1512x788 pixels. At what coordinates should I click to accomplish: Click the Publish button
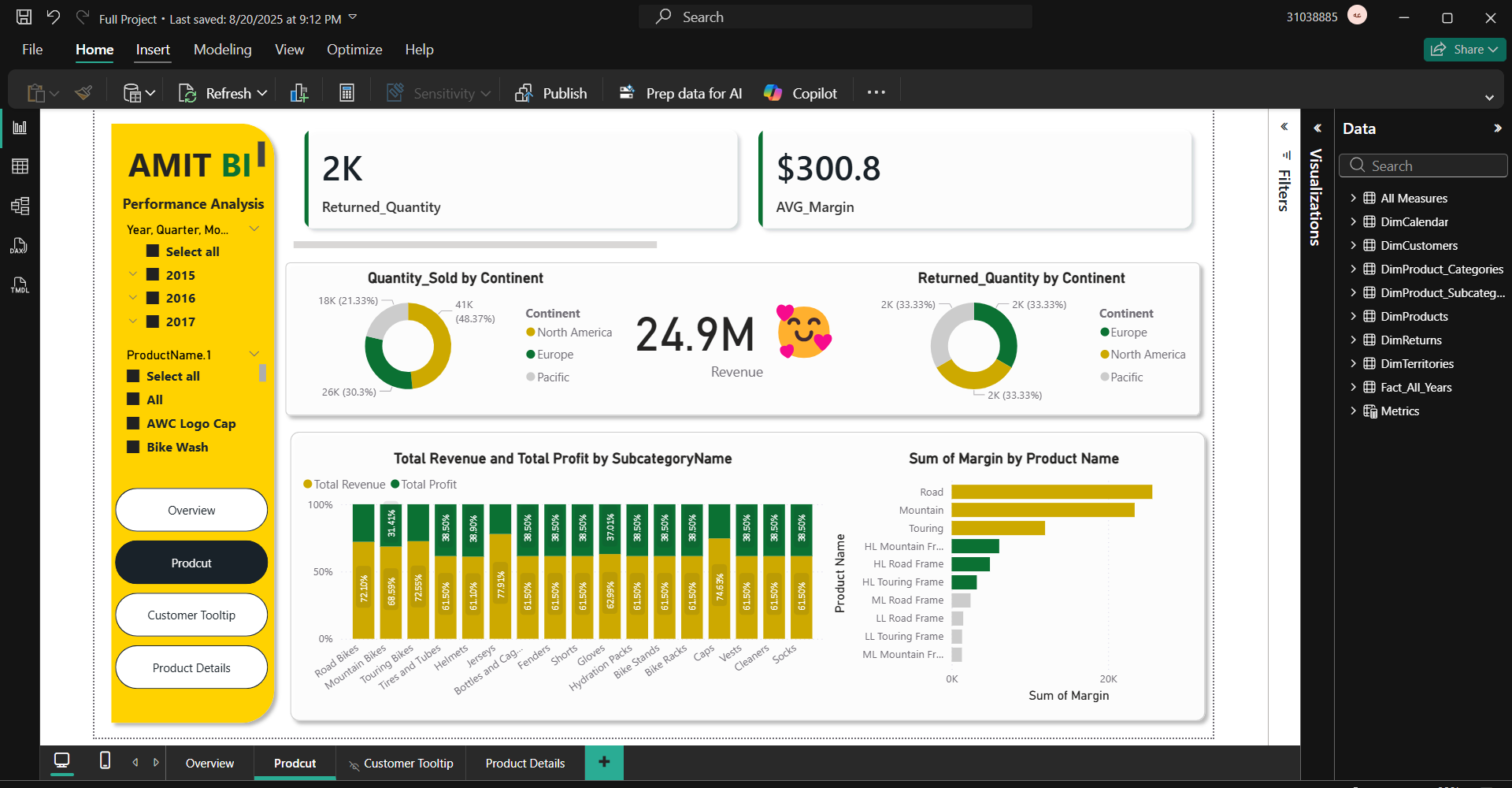tap(551, 93)
